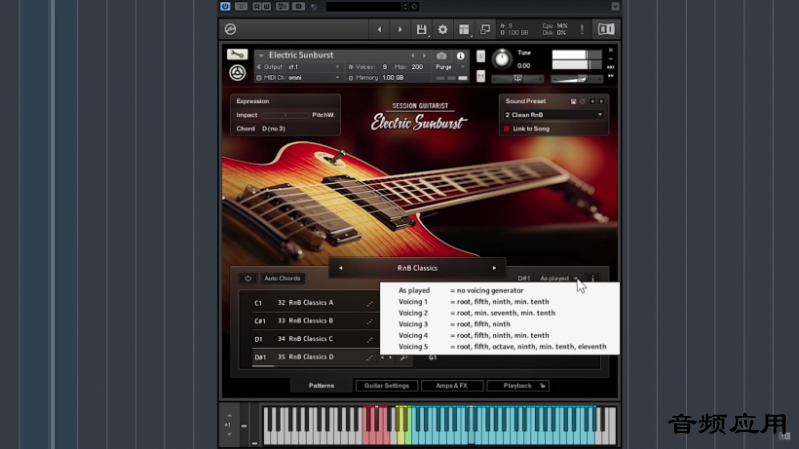Click the Tune knob
799x449 pixels.
coord(502,59)
